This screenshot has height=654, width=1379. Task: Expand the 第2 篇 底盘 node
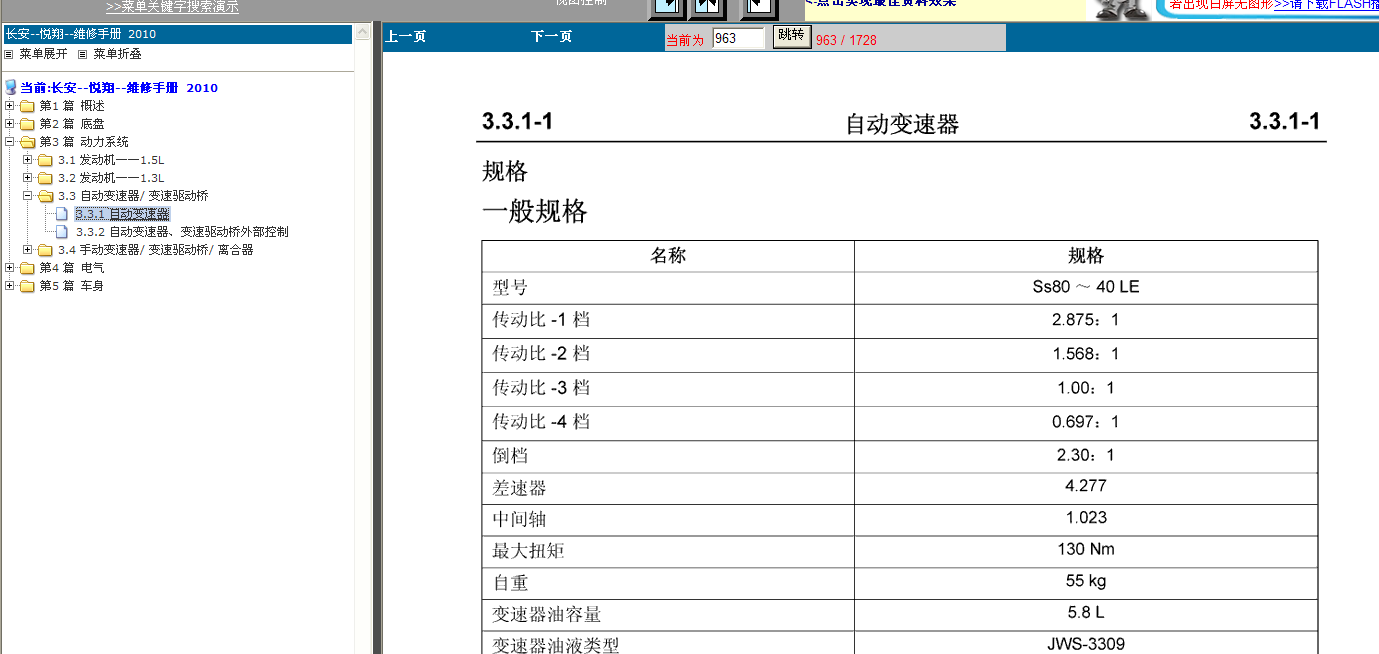tap(10, 124)
